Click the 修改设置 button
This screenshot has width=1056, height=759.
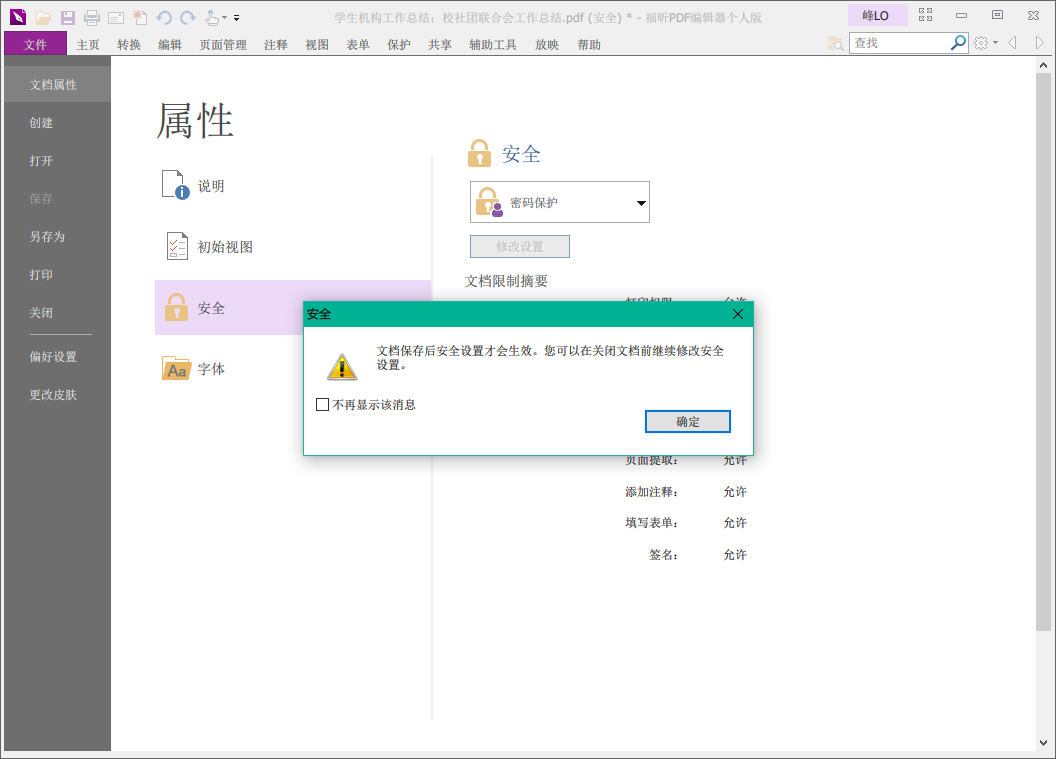pos(520,247)
